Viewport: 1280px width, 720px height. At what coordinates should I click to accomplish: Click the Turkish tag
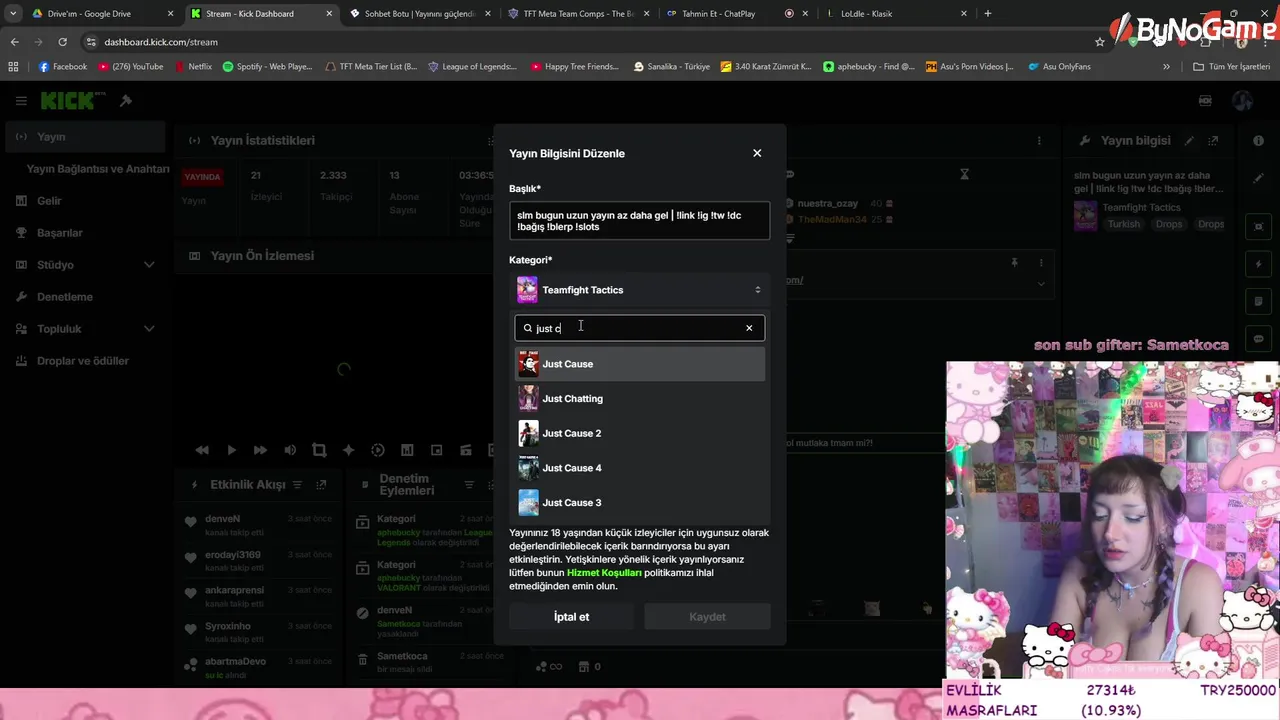1123,224
